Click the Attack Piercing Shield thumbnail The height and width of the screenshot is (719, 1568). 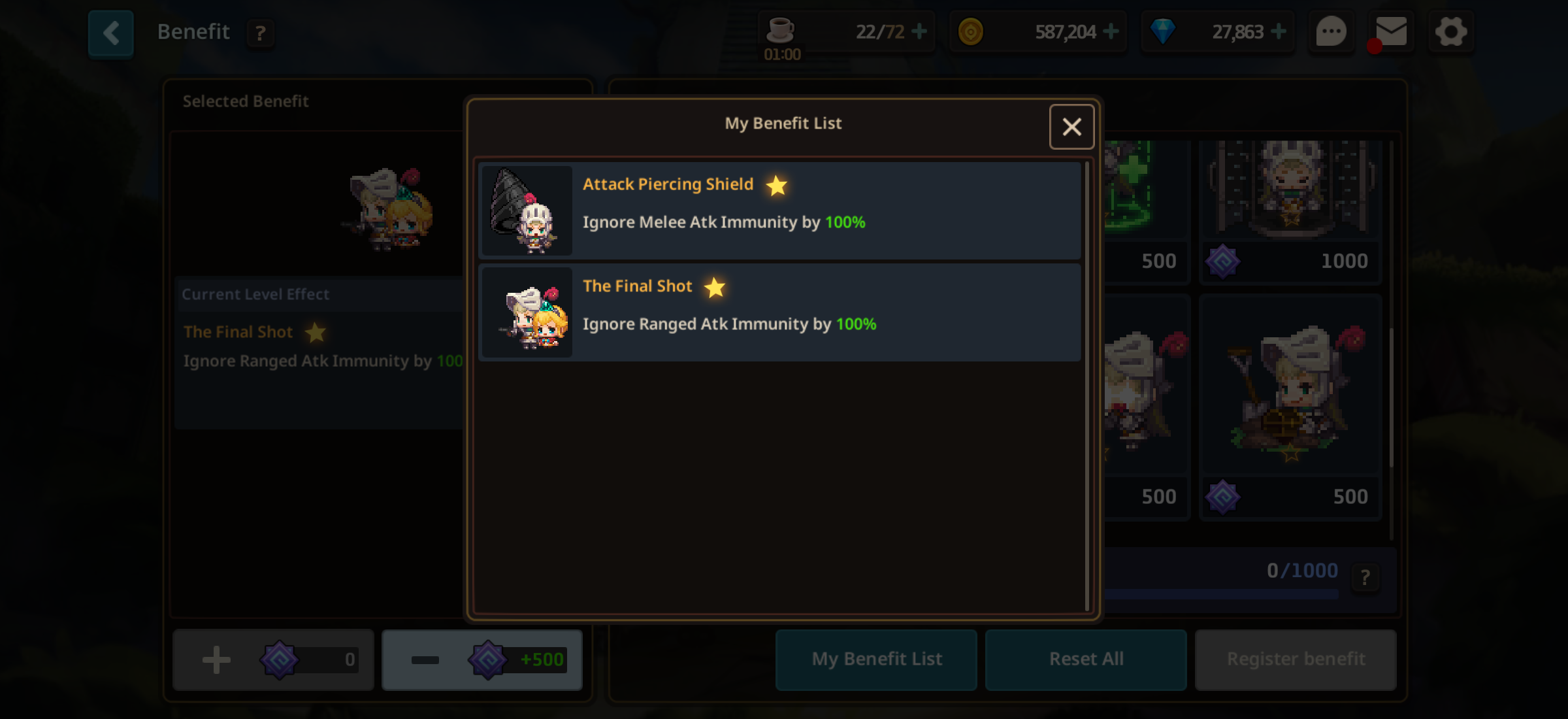pos(527,210)
